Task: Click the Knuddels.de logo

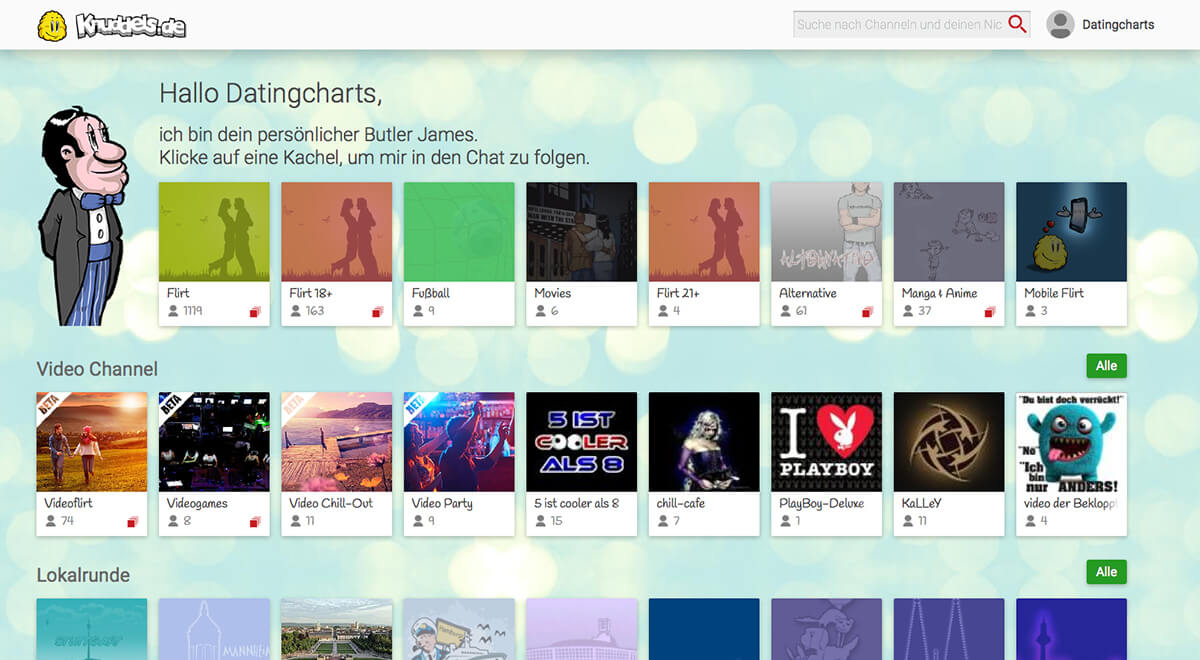Action: [x=131, y=26]
